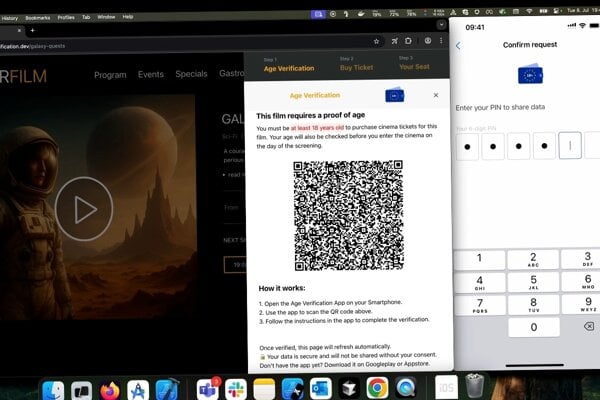600x400 pixels.
Task: Tap 6 MNO on the phone keypad
Action: coord(582,281)
